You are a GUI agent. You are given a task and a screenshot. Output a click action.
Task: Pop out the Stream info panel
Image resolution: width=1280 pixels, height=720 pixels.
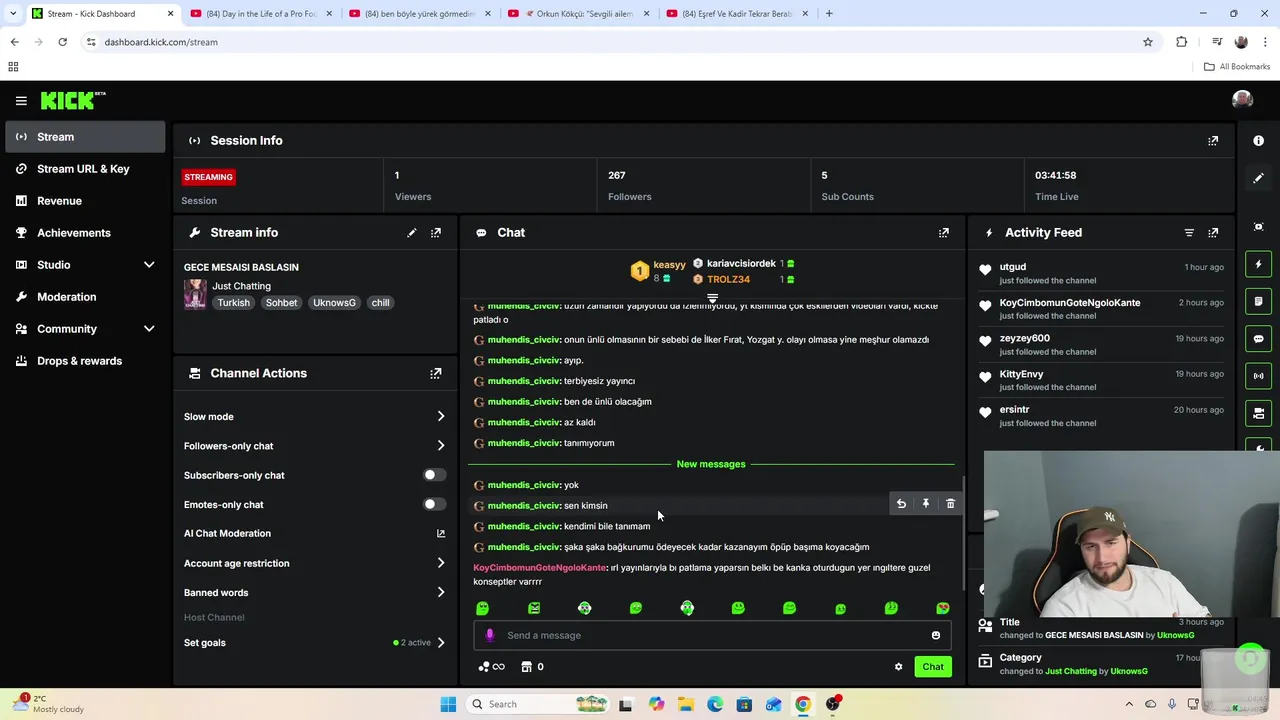coord(436,233)
